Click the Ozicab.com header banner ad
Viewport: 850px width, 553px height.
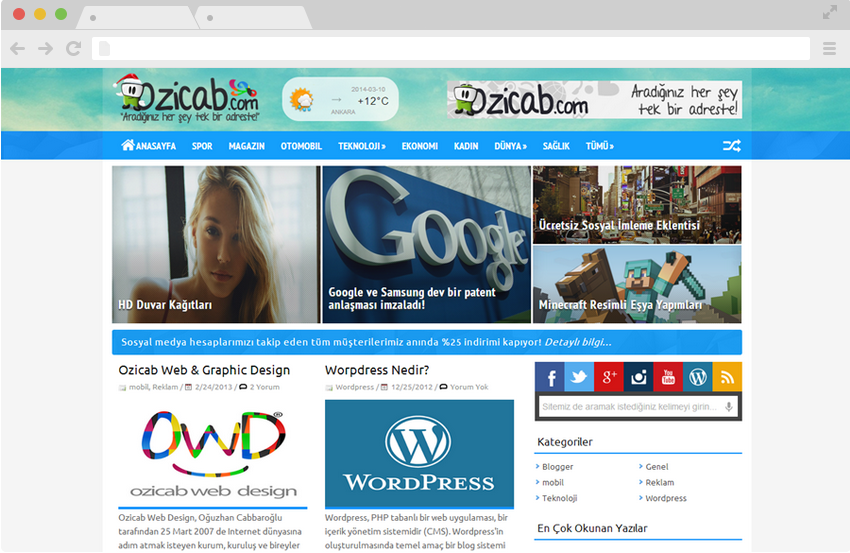pyautogui.click(x=595, y=100)
